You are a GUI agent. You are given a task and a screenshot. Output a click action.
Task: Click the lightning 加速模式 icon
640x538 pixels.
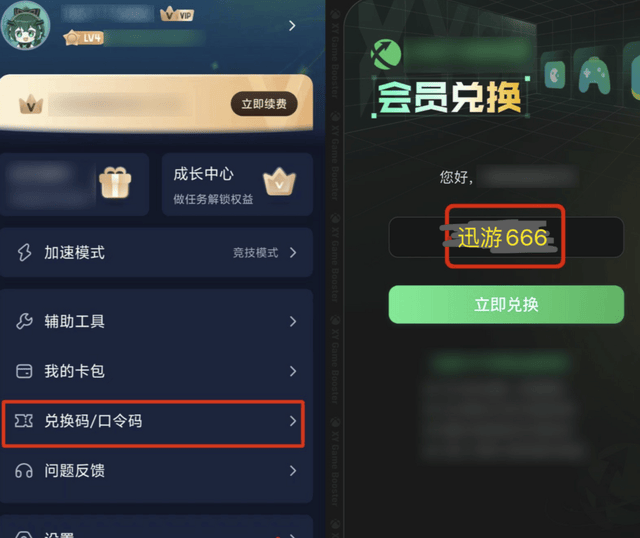(x=24, y=252)
